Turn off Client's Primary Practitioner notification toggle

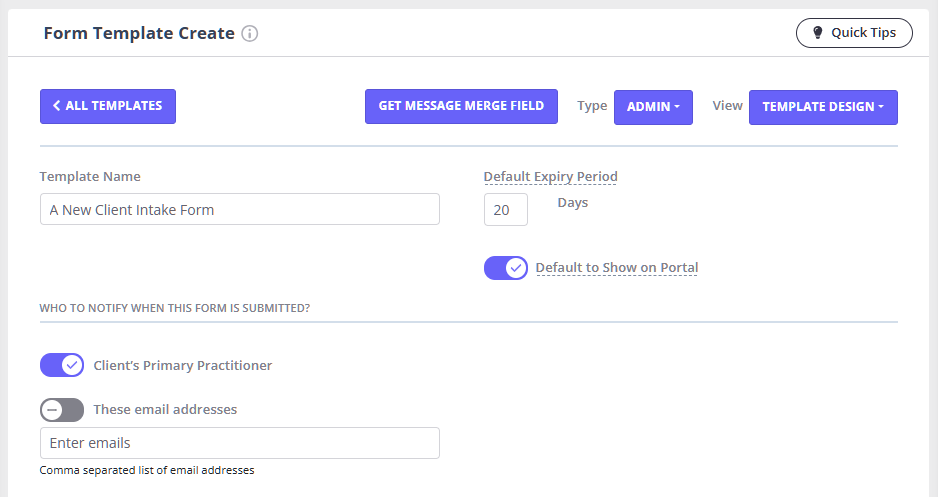click(62, 365)
